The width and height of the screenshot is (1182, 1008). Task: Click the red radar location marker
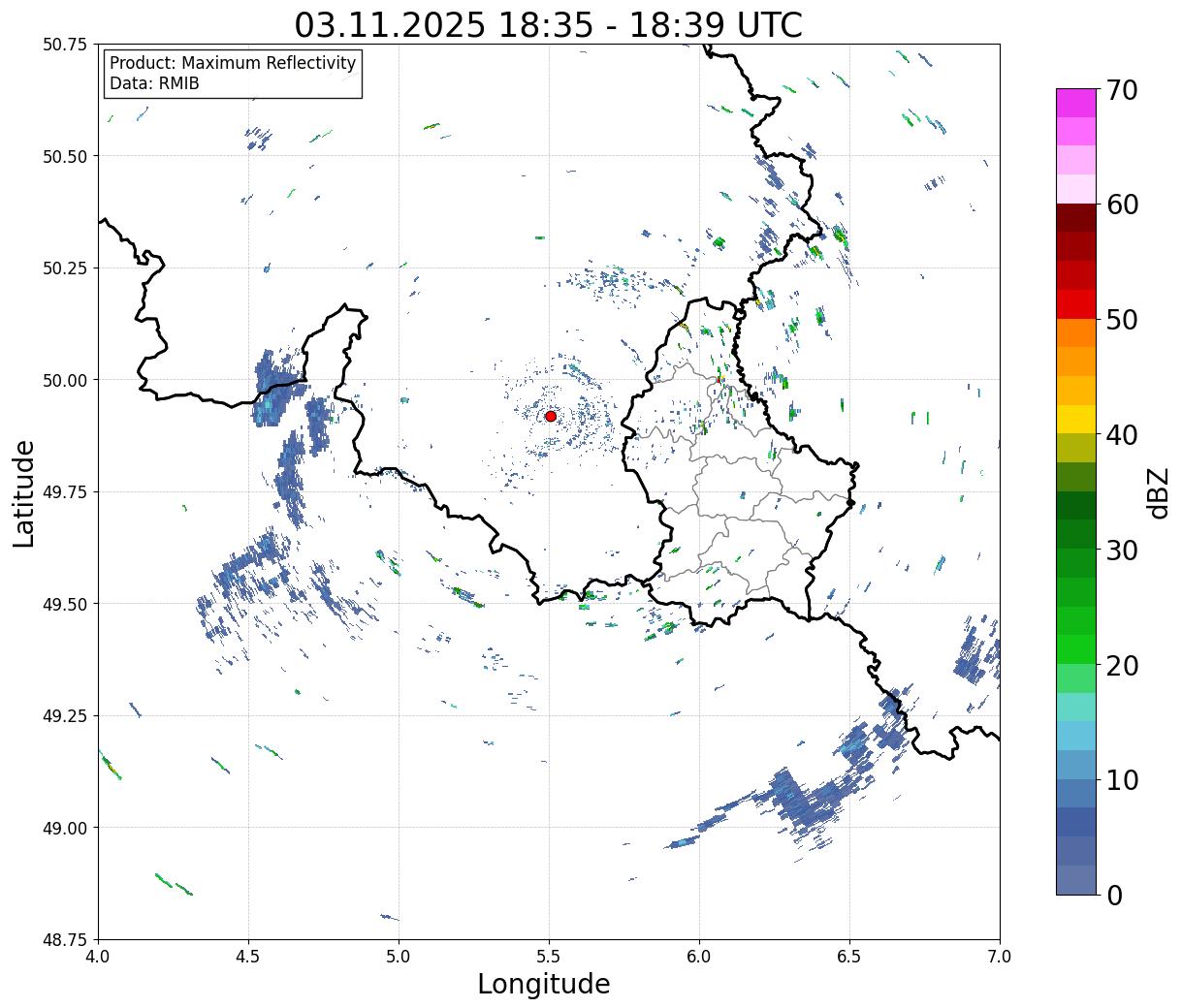point(550,416)
